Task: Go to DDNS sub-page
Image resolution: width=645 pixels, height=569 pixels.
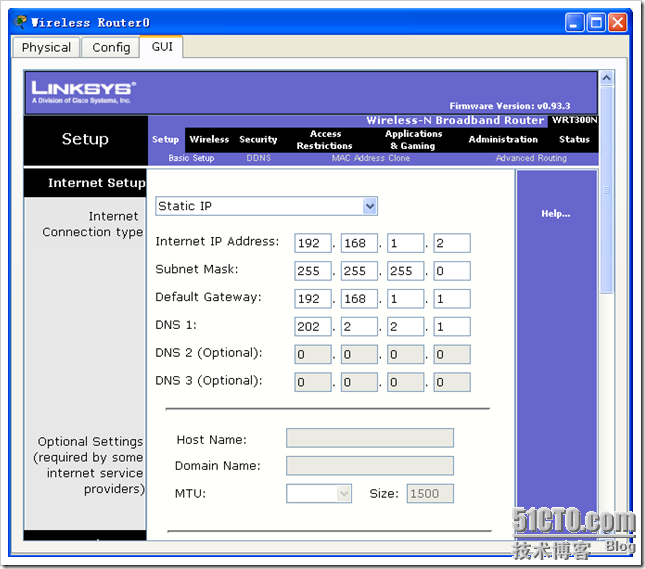Action: click(259, 158)
